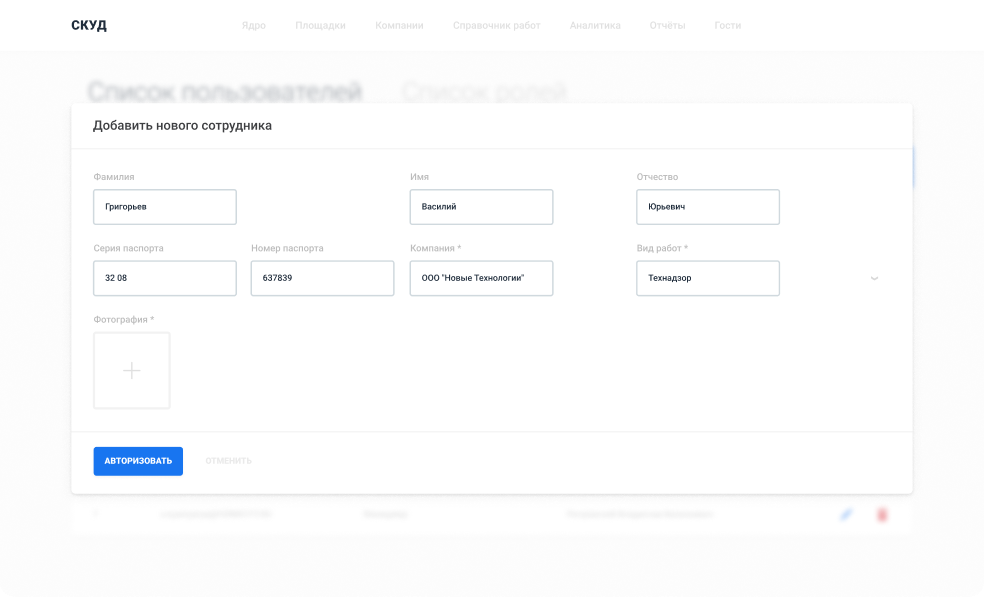This screenshot has height=598, width=984.
Task: Click red trash delete icon in row
Action: click(x=882, y=515)
